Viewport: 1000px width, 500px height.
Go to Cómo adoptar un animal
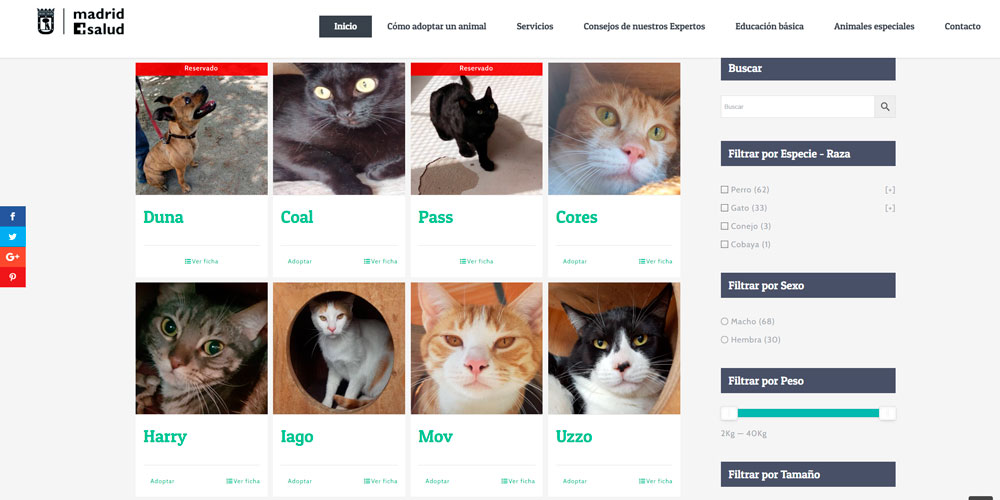pyautogui.click(x=437, y=26)
